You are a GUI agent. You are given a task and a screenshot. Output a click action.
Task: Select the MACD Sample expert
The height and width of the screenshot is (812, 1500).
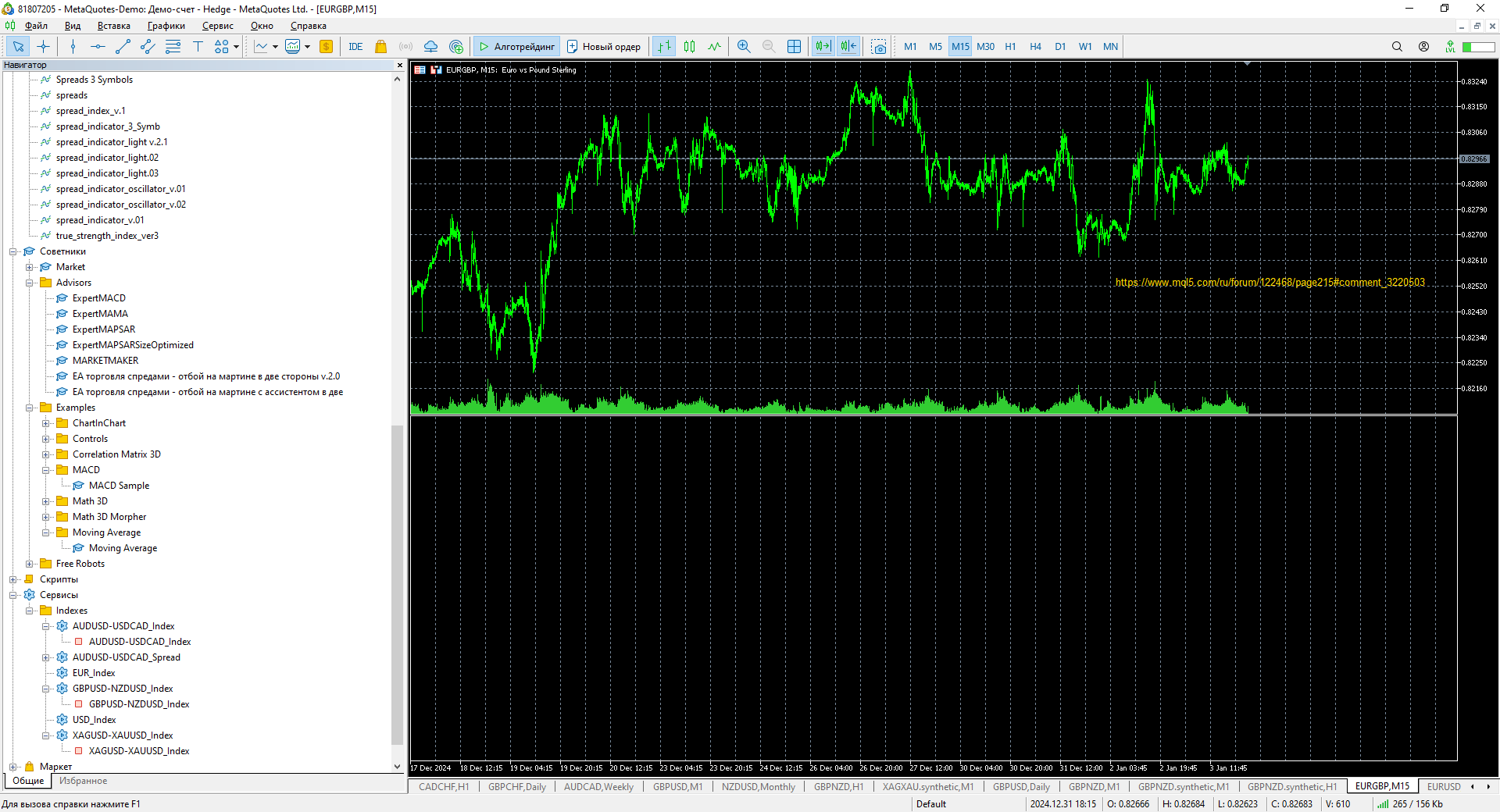tap(119, 486)
